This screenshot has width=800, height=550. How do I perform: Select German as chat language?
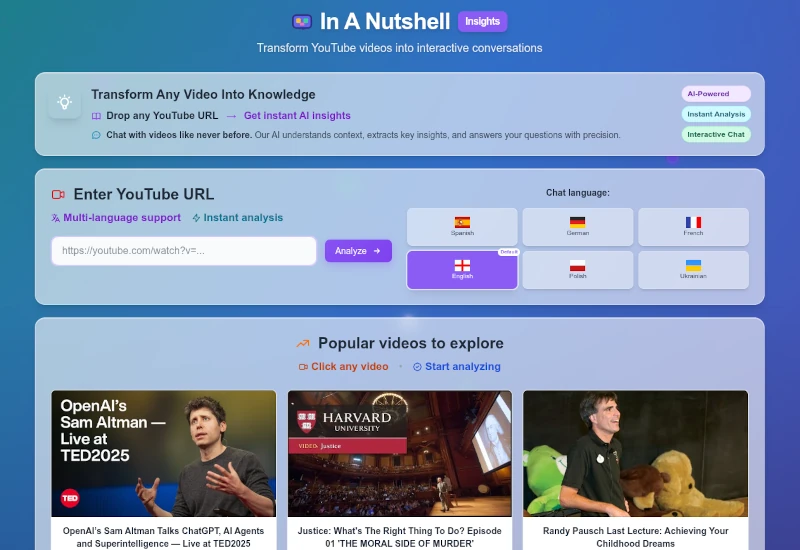(x=578, y=227)
